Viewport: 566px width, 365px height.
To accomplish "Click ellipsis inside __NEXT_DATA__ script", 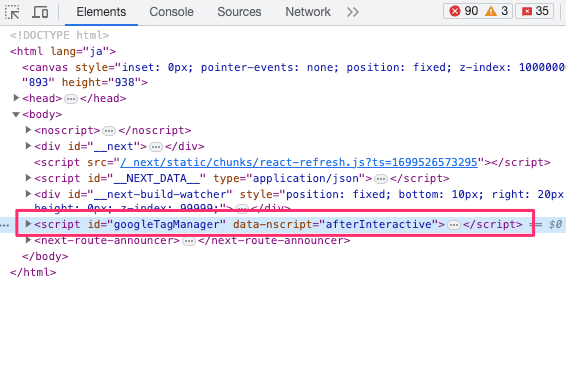I will point(381,179).
